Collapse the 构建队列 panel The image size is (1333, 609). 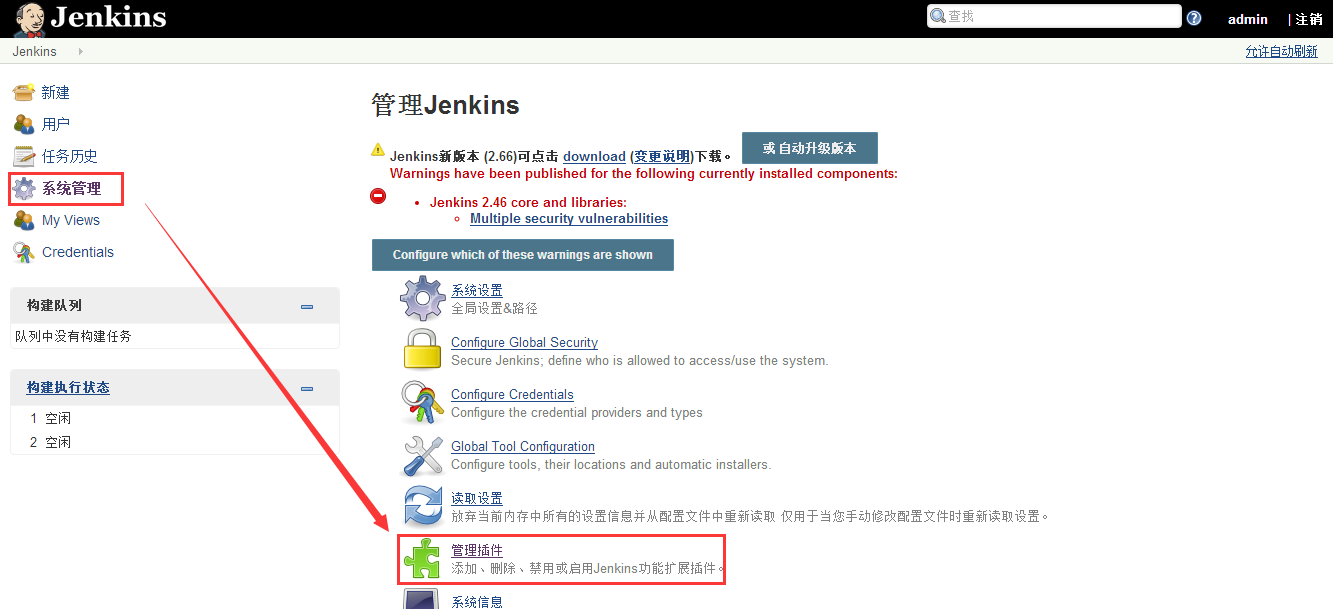click(307, 306)
